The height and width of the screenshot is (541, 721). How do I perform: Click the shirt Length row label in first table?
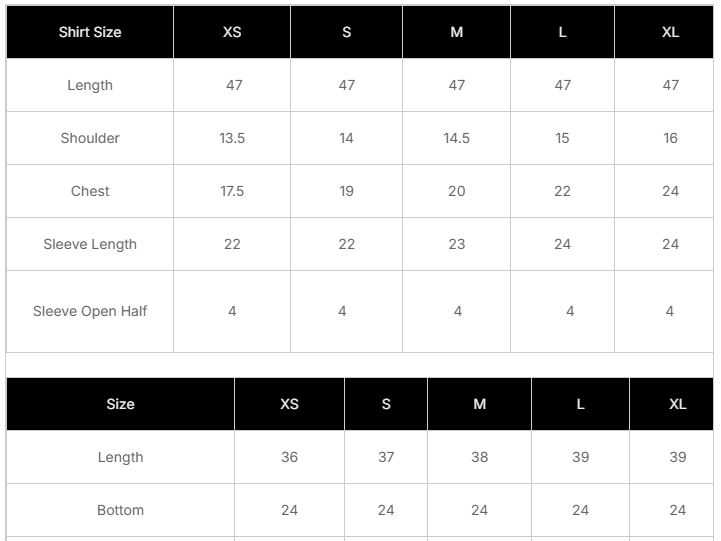pyautogui.click(x=90, y=85)
